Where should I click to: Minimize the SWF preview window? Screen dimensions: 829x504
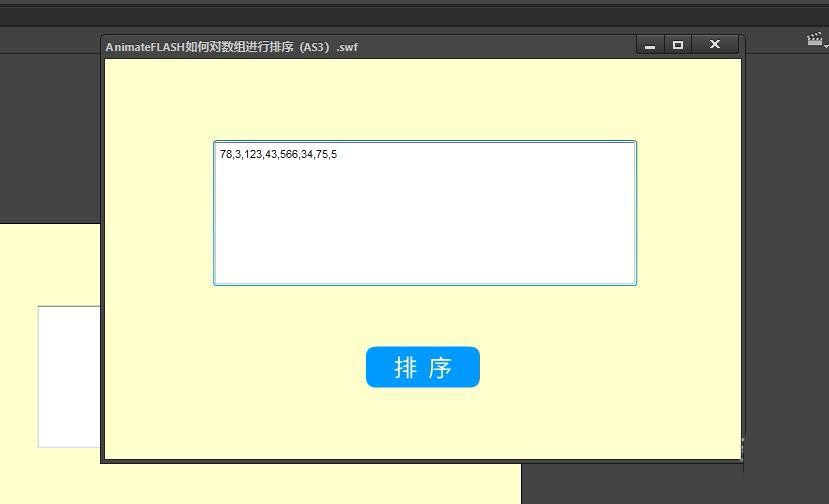point(650,45)
